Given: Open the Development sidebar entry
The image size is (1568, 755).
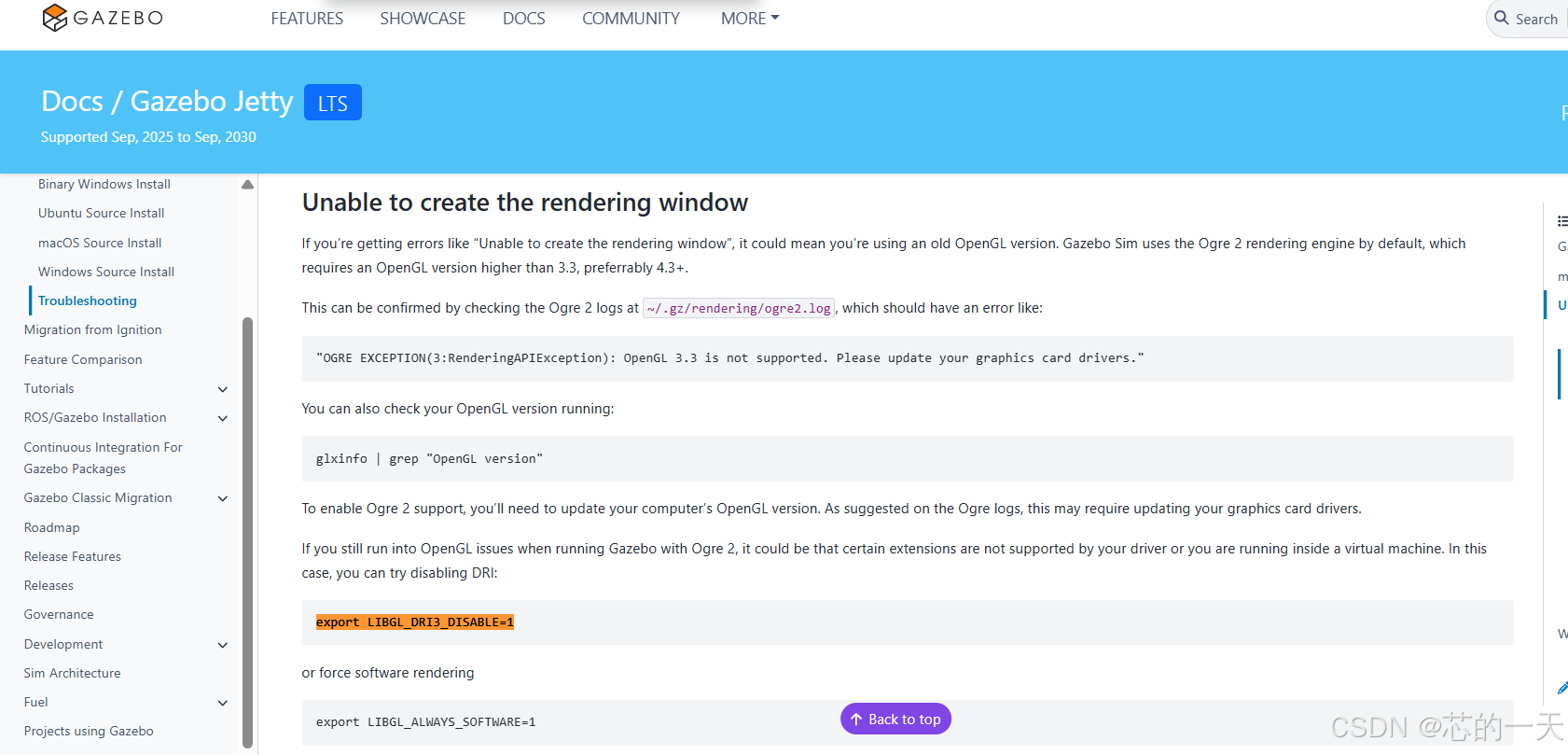Looking at the screenshot, I should point(63,644).
